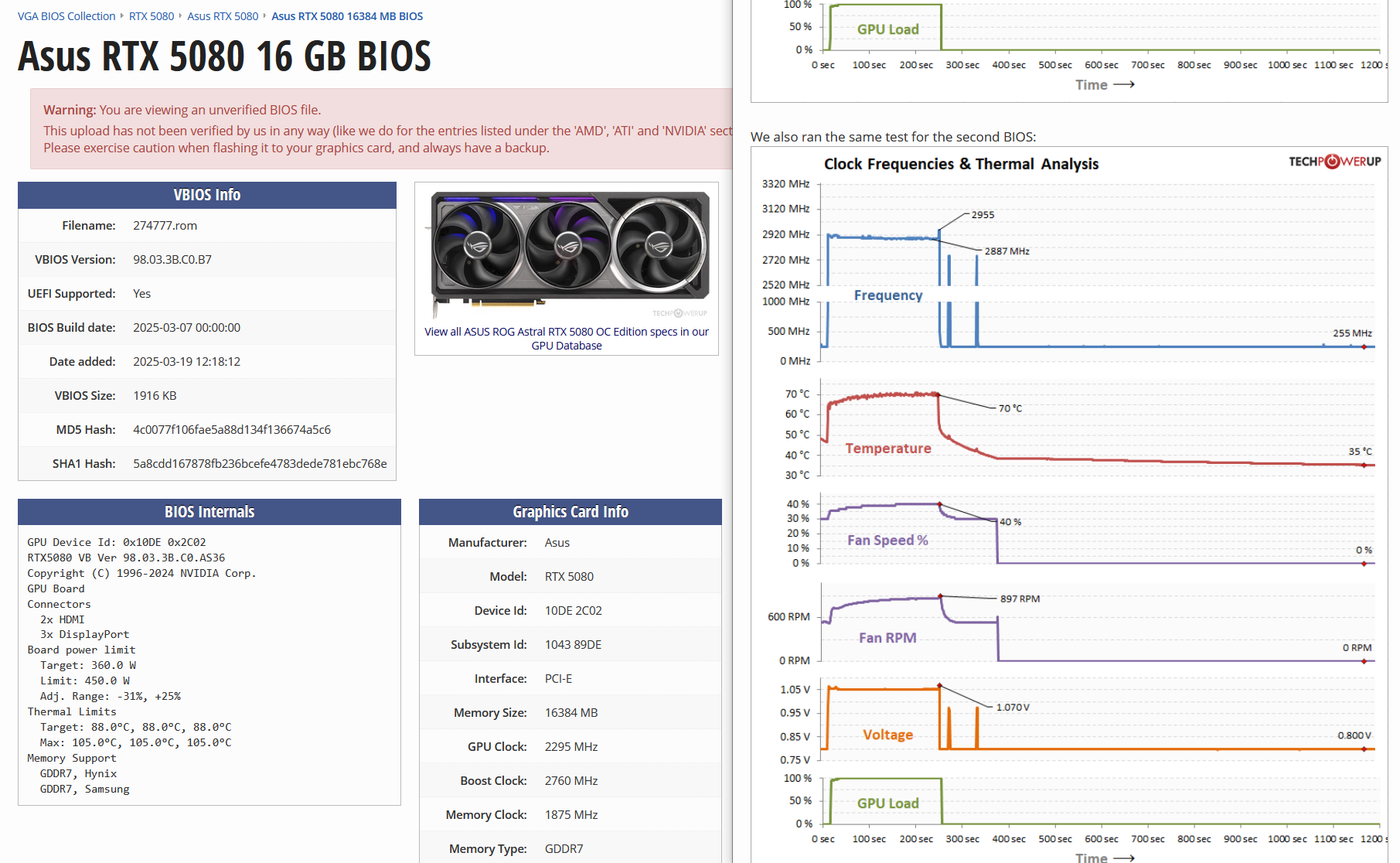Click the power Limit: 450.0 W line
This screenshot has height=863, width=1400.
pos(85,681)
